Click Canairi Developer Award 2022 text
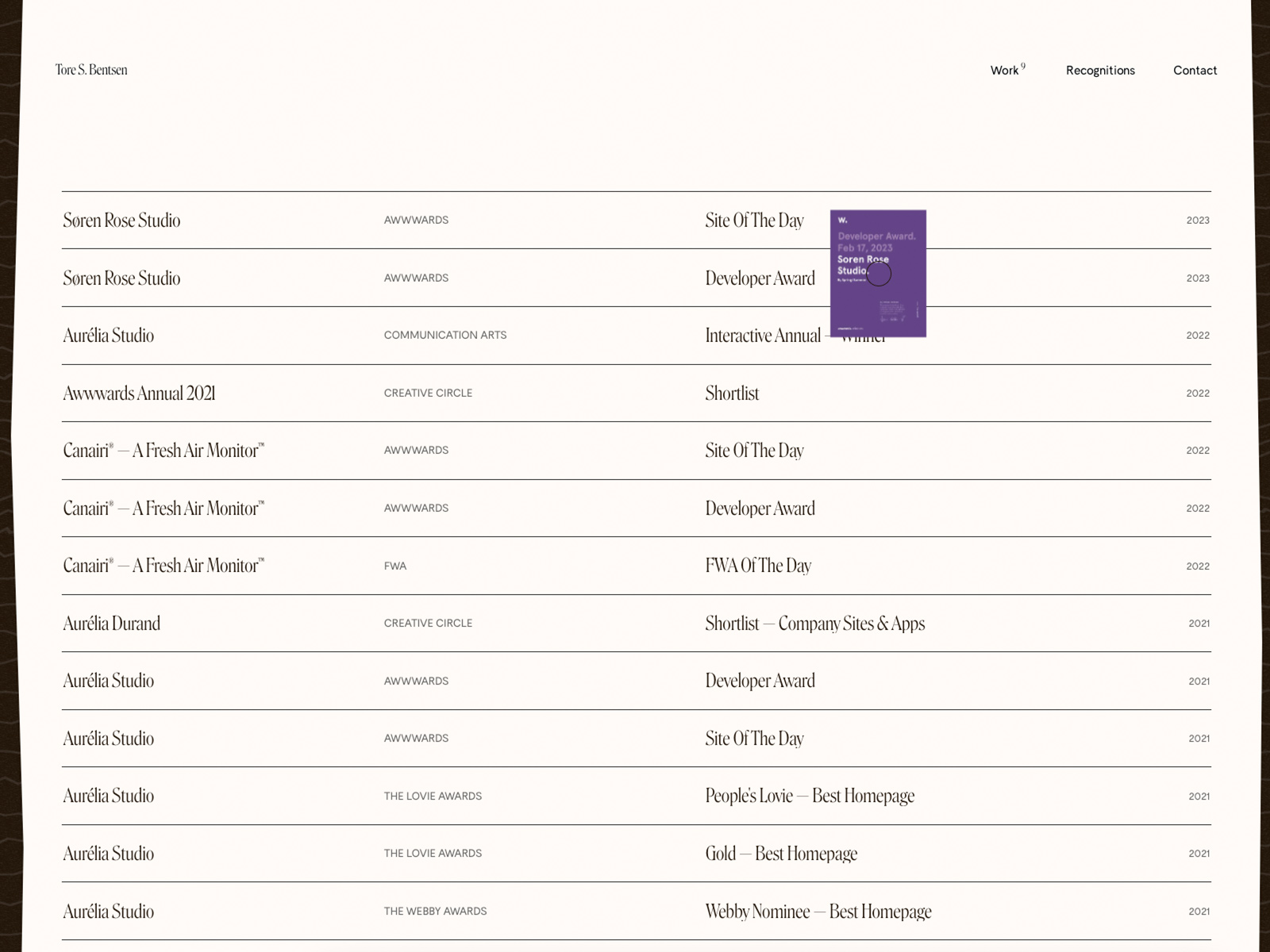 pos(760,509)
